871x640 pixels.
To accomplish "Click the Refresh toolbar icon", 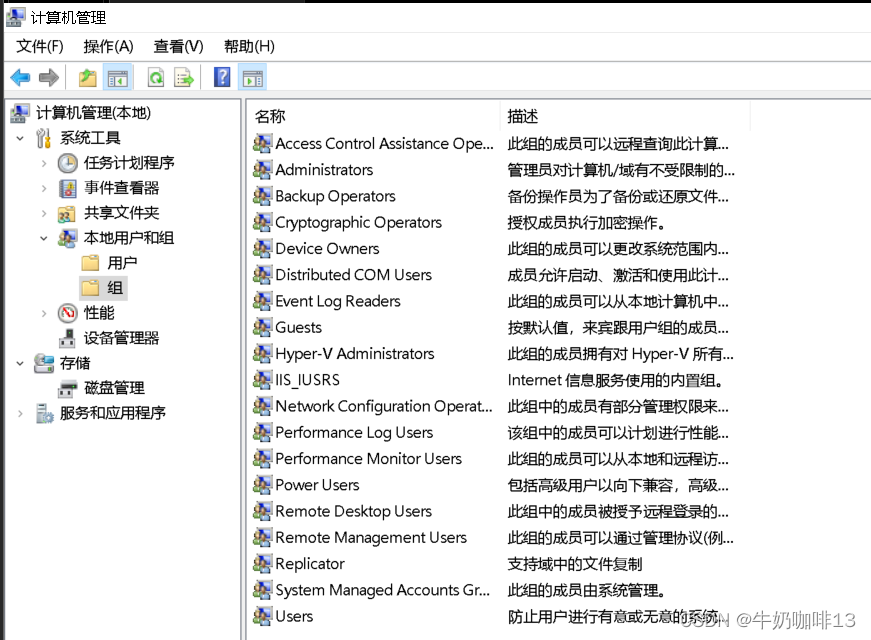I will (156, 78).
